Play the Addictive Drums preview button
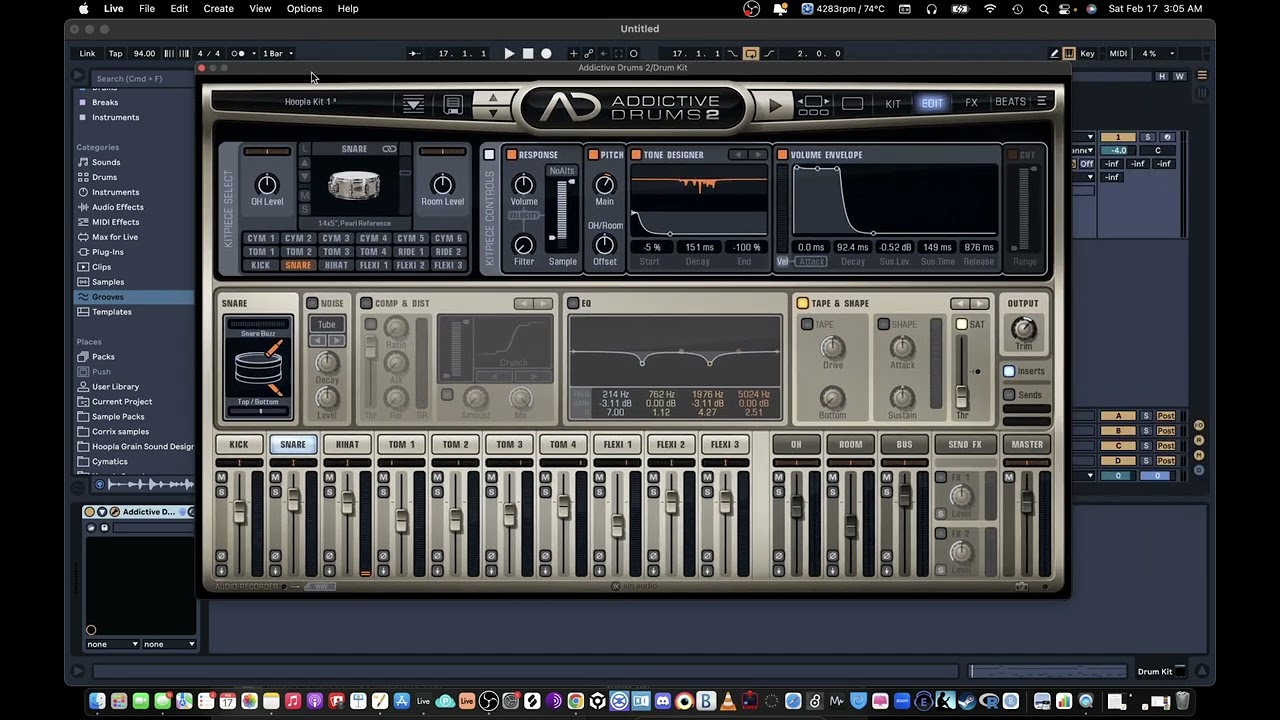The image size is (1280, 720). point(775,104)
